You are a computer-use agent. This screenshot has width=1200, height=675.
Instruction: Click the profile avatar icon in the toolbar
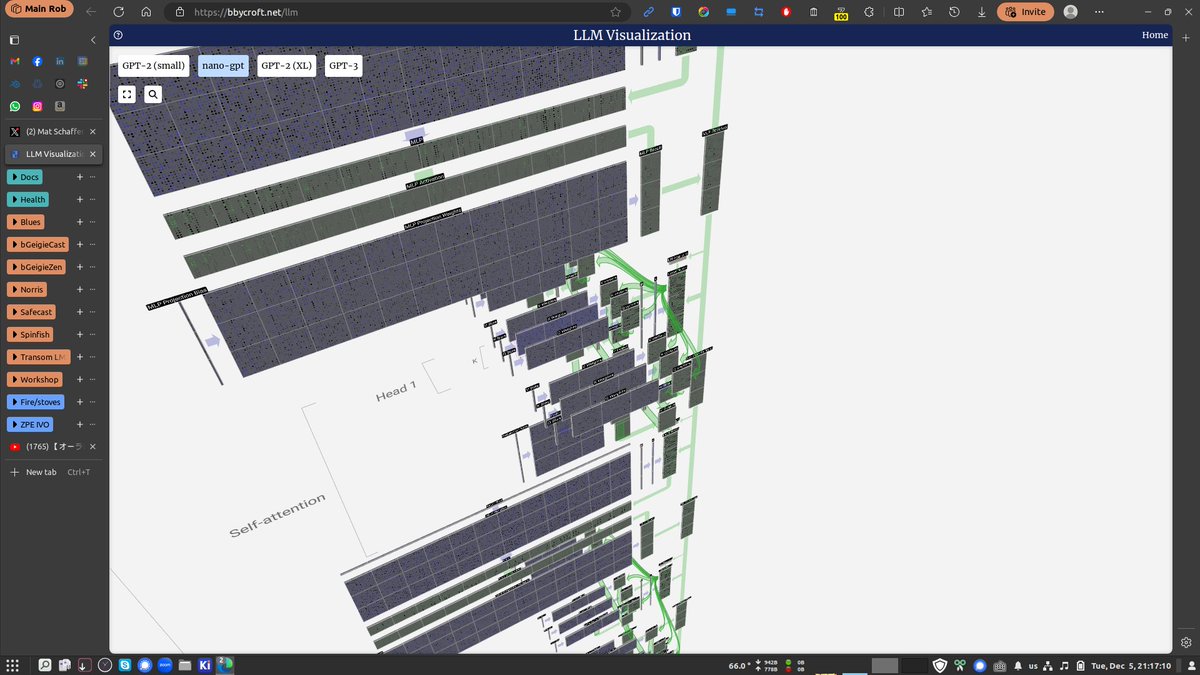(x=1071, y=12)
